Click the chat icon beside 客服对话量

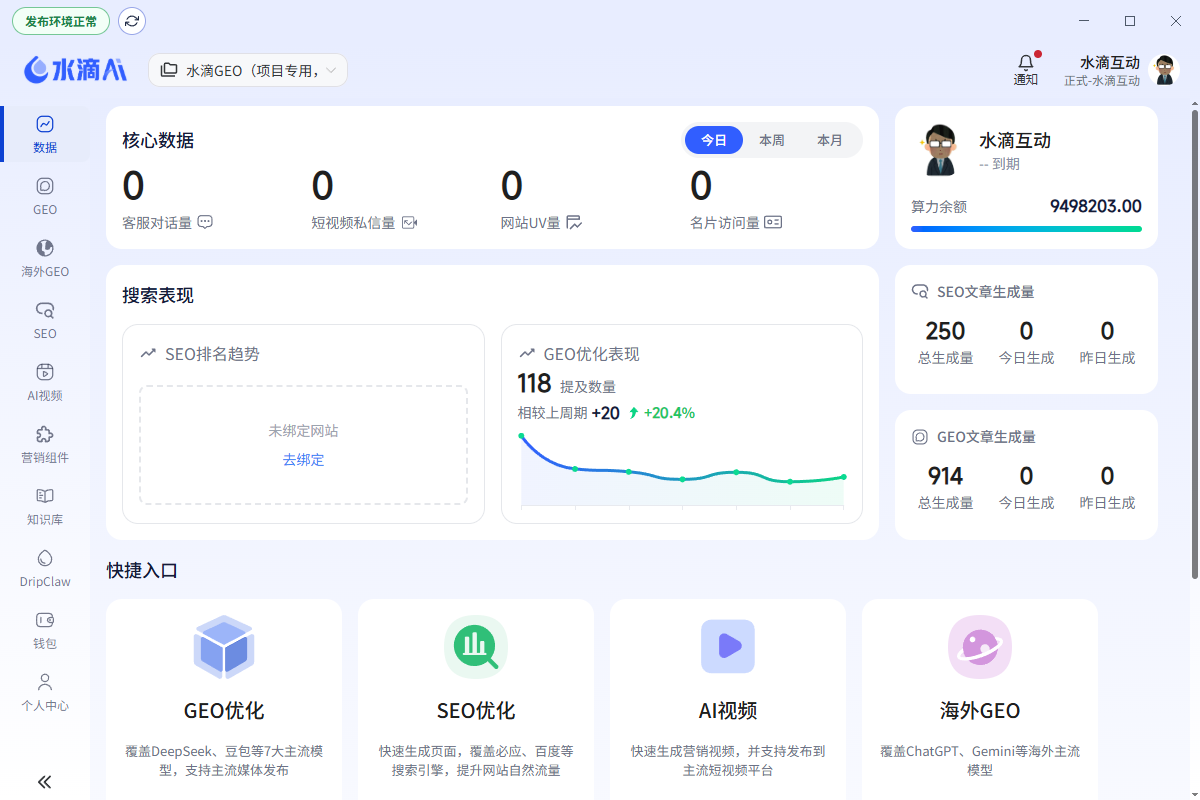[205, 222]
